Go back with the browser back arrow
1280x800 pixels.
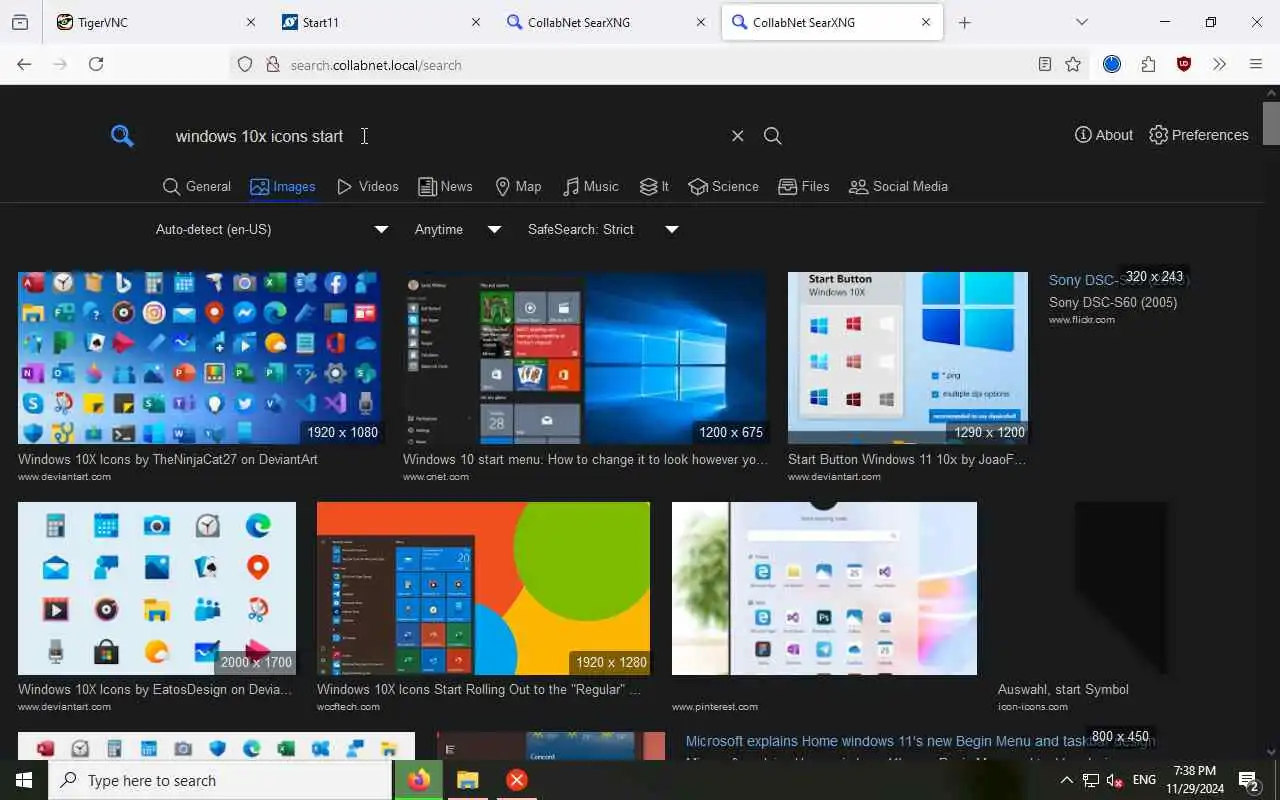tap(24, 64)
